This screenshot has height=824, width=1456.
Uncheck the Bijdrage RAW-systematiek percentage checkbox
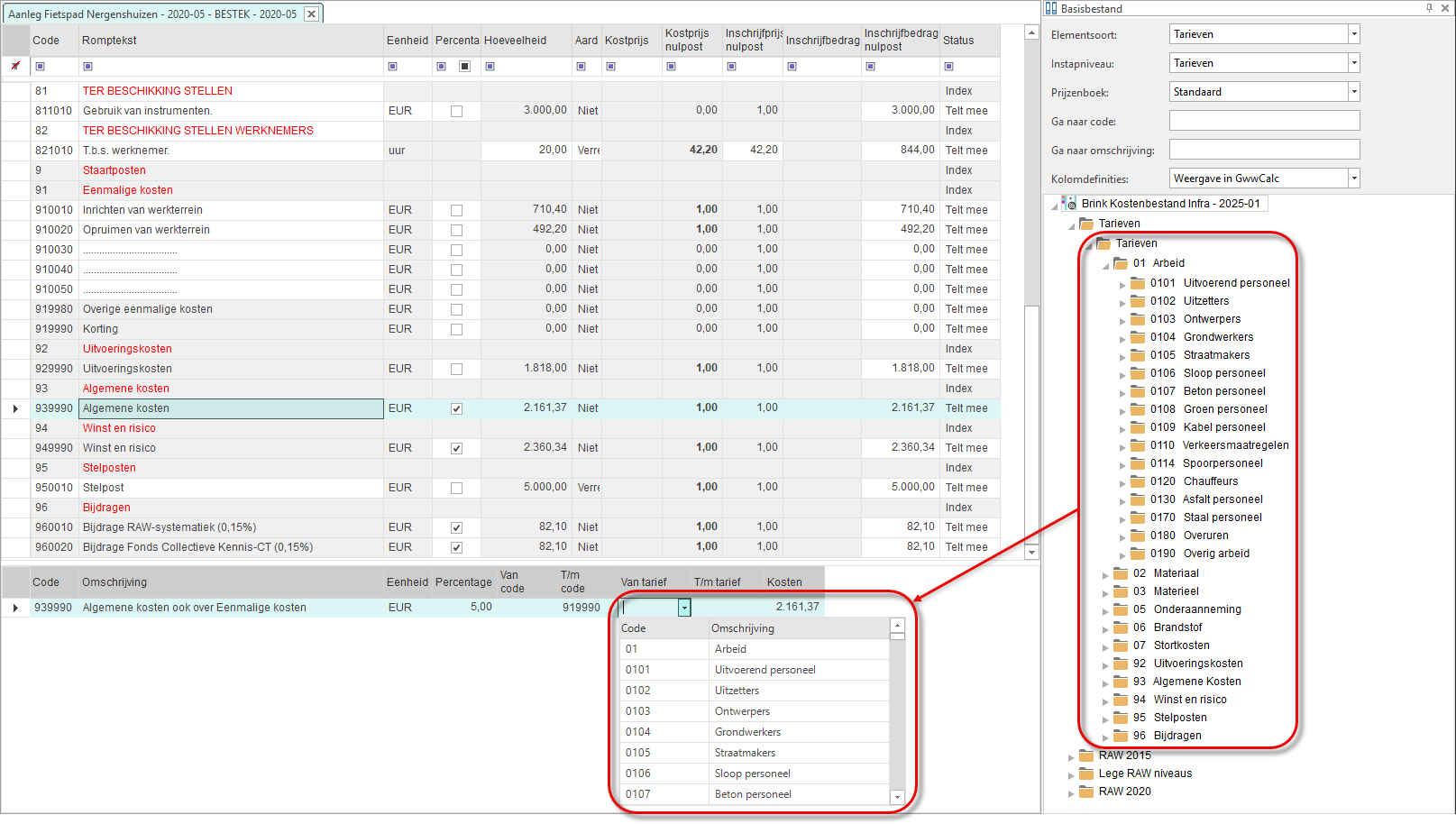456,527
